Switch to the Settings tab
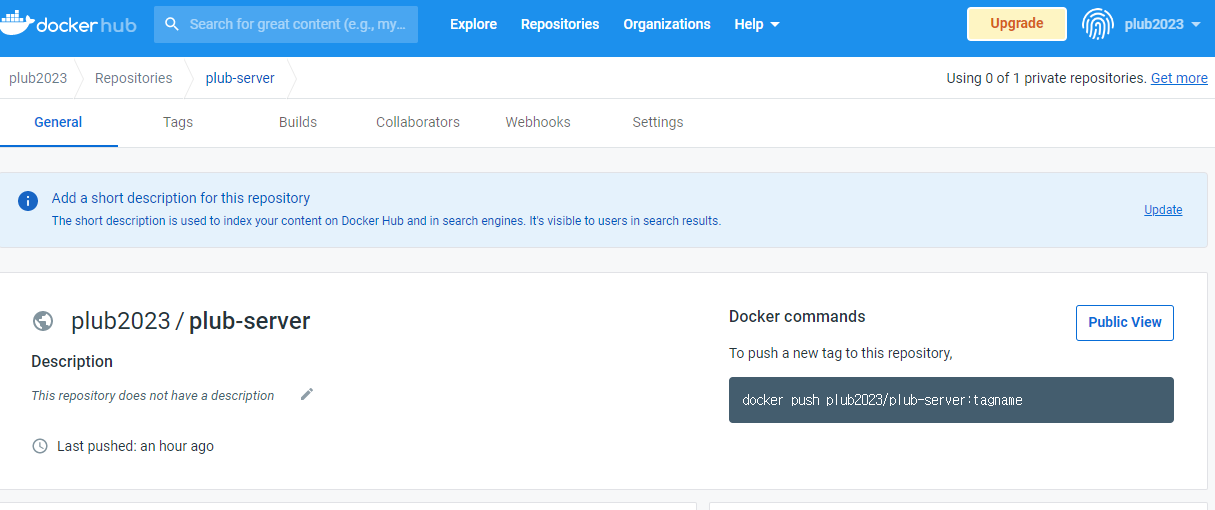The height and width of the screenshot is (510, 1215). pyautogui.click(x=658, y=122)
